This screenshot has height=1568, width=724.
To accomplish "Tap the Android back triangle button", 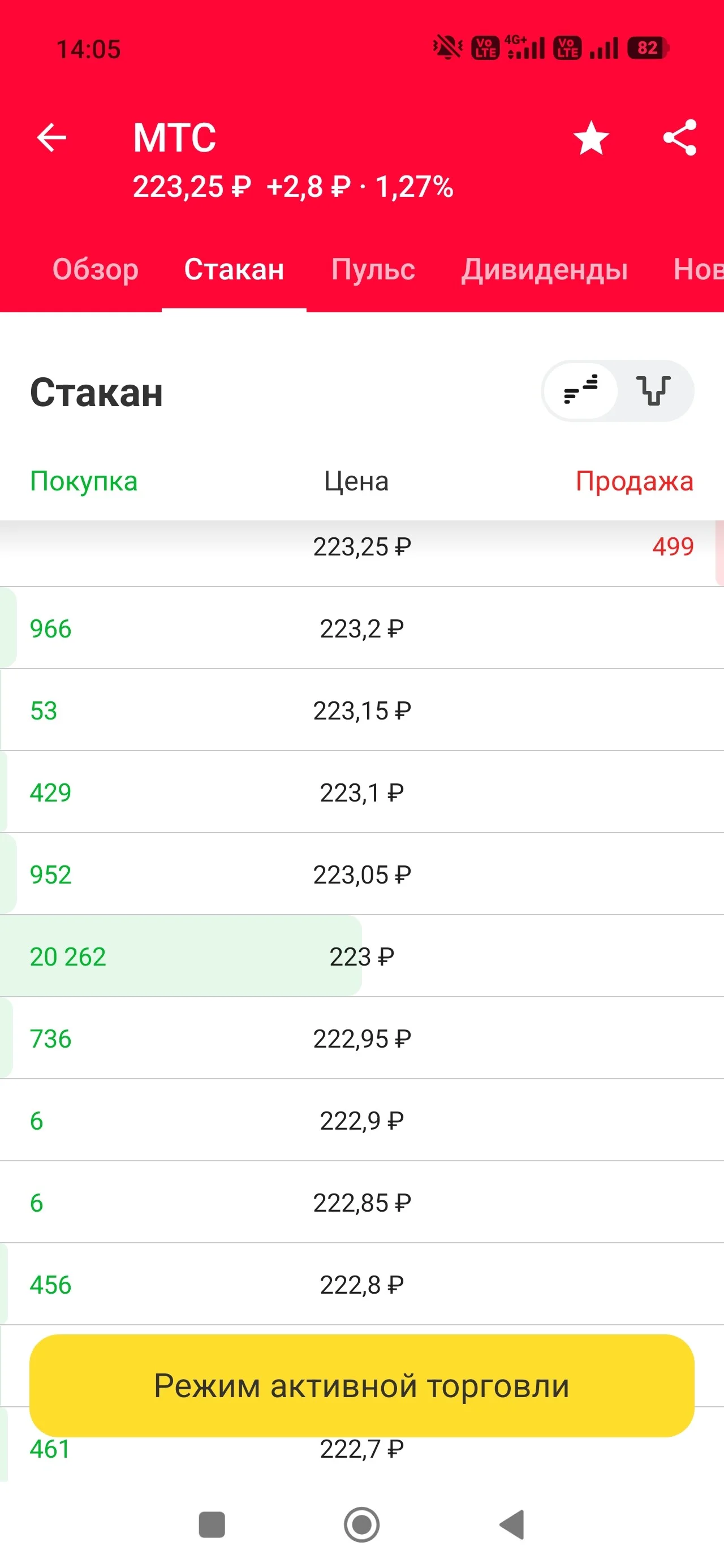I will point(512,1524).
